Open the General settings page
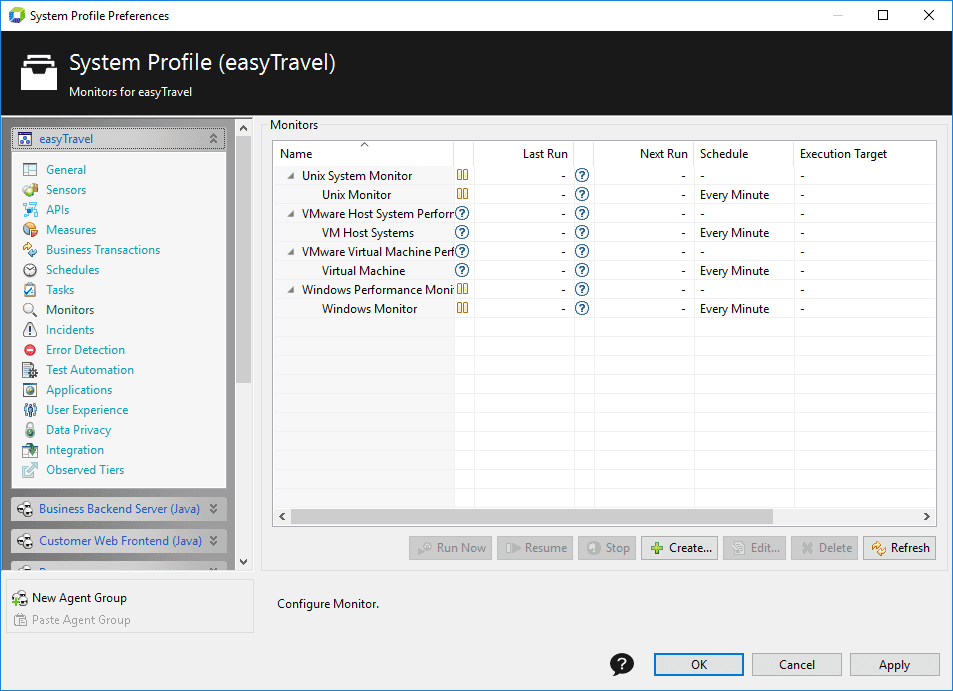The height and width of the screenshot is (691, 953). tap(66, 170)
